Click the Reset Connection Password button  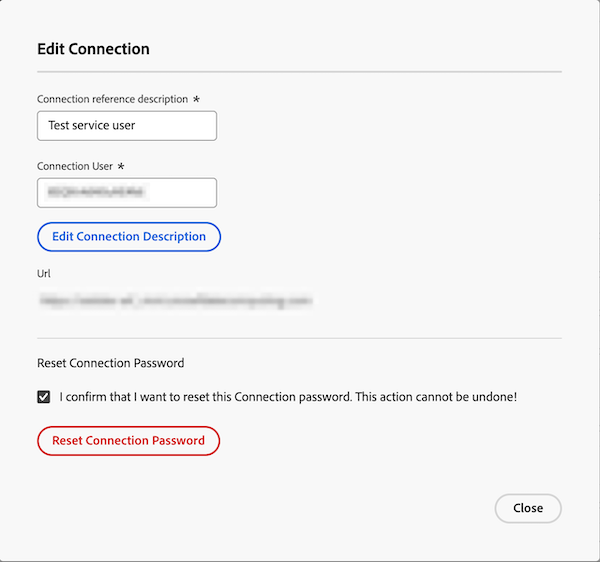point(128,441)
